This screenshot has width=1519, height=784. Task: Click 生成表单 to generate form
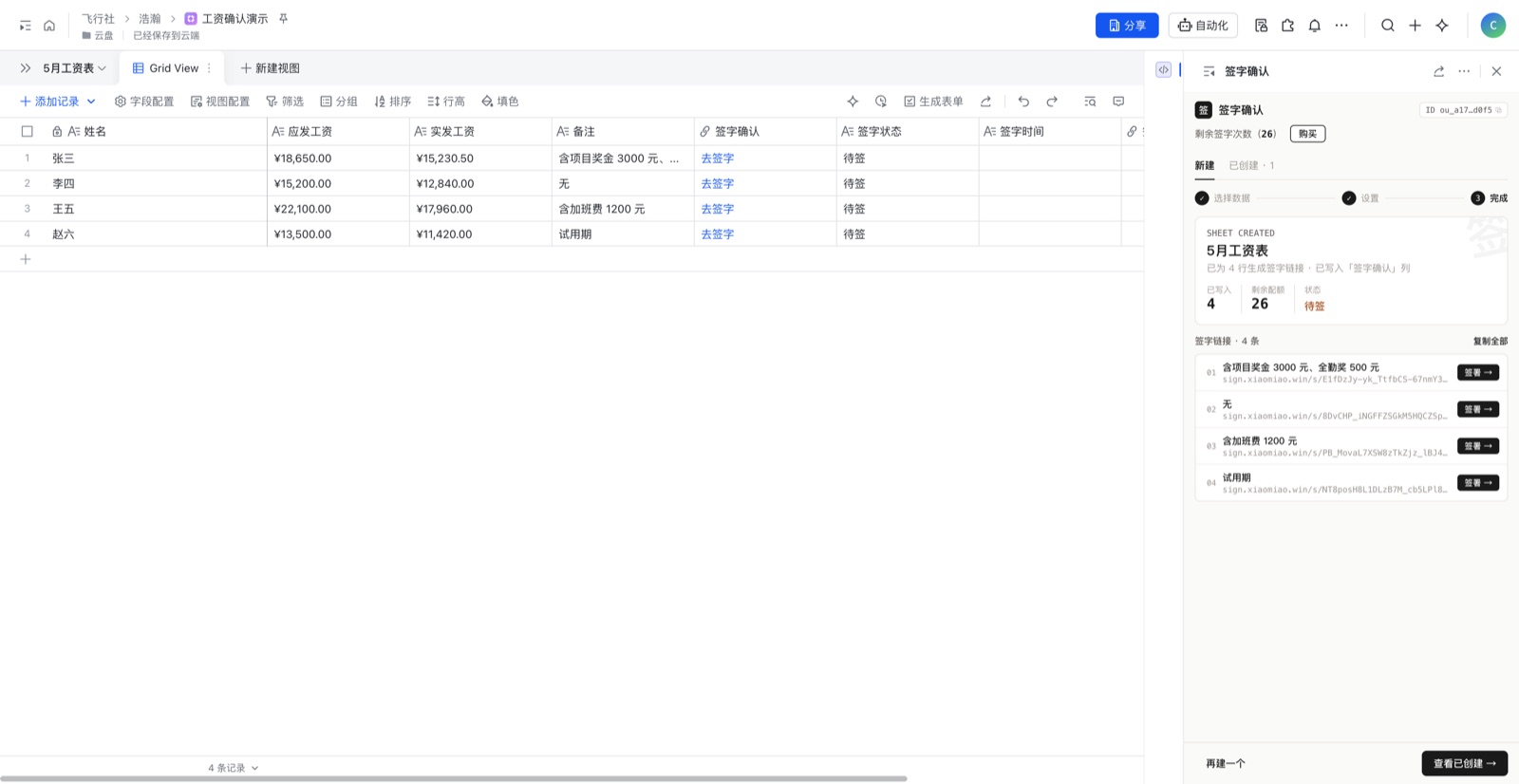[933, 102]
